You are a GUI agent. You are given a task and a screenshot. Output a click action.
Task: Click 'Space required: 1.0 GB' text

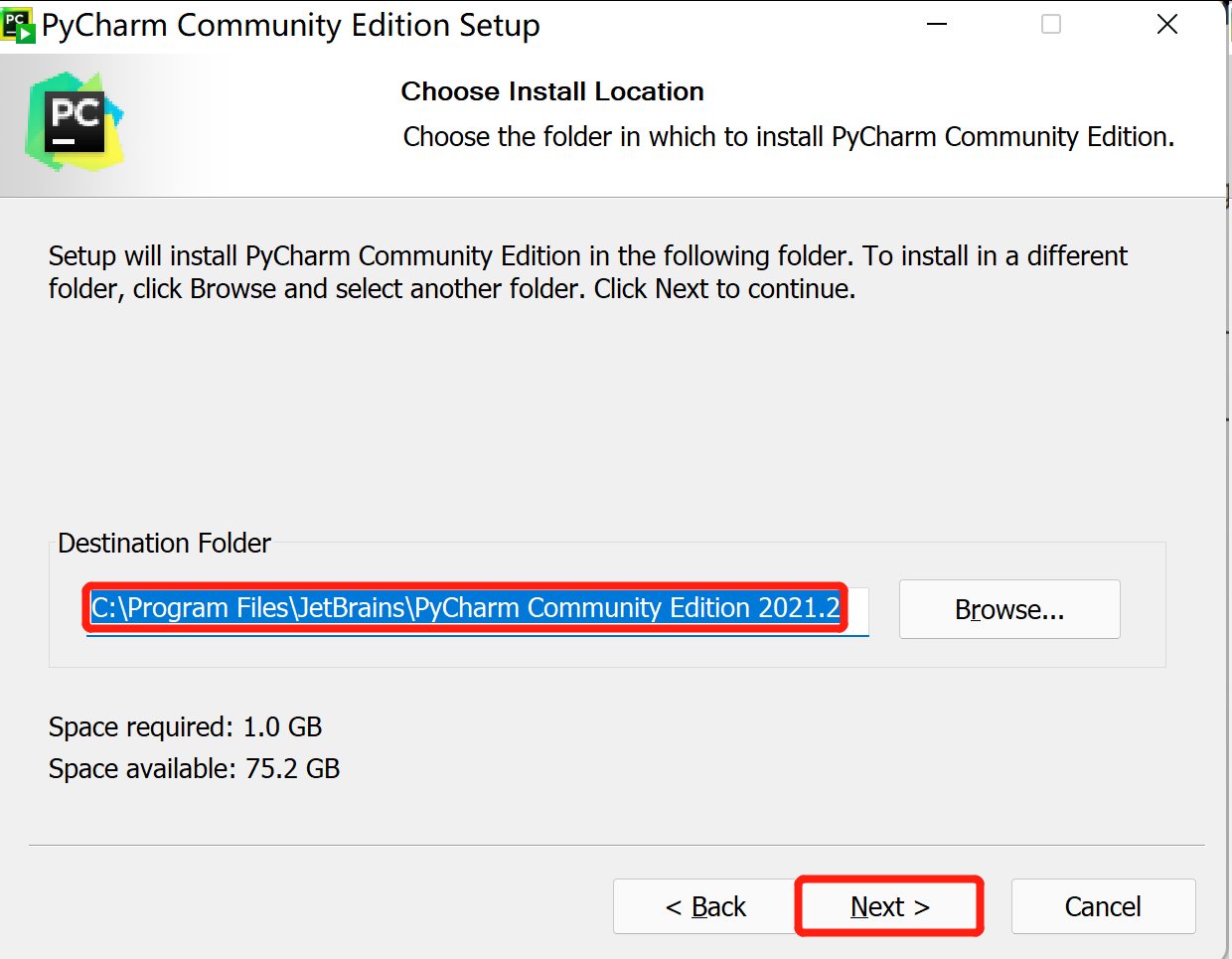186,726
